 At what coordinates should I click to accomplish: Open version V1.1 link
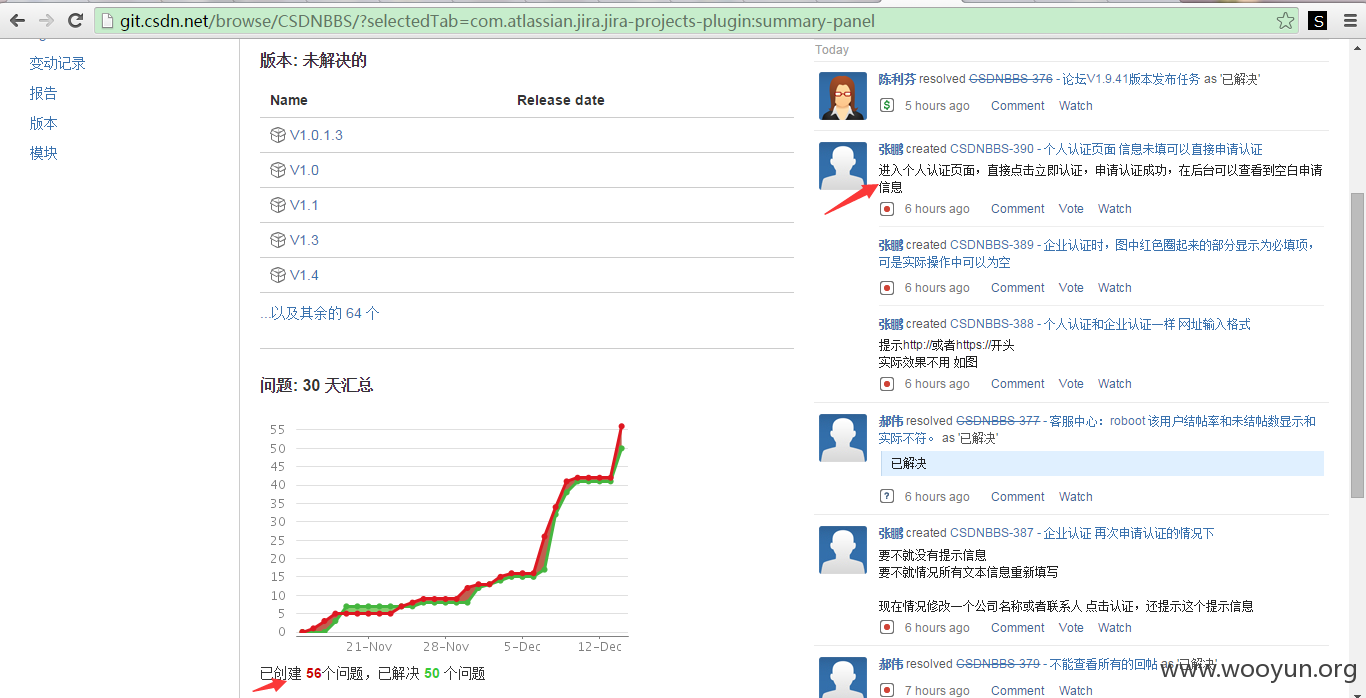click(x=304, y=205)
